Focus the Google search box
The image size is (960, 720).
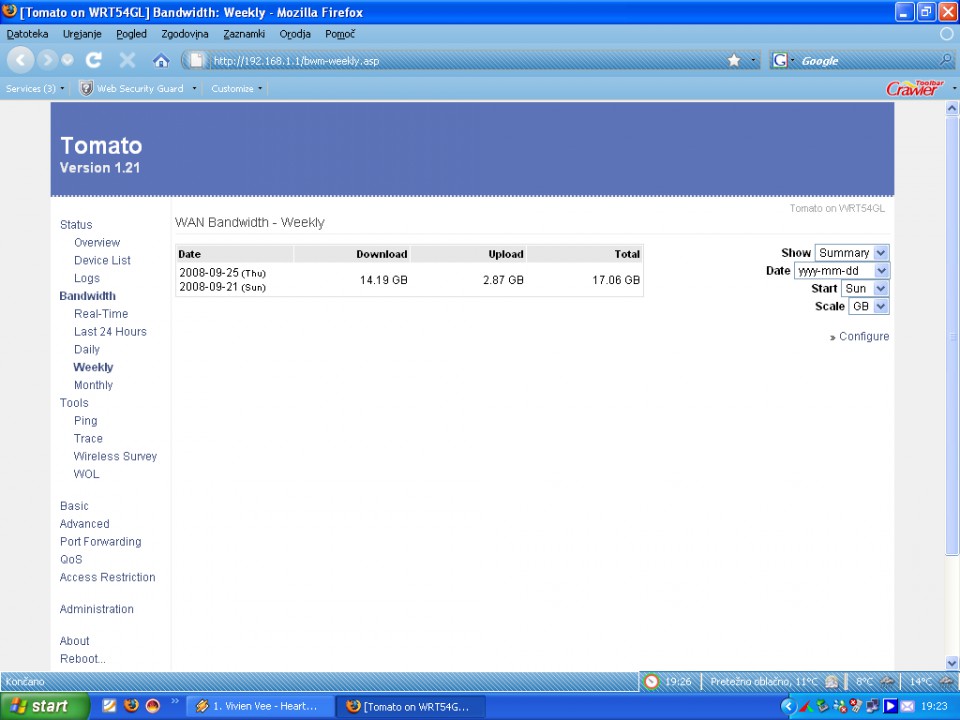pyautogui.click(x=866, y=60)
